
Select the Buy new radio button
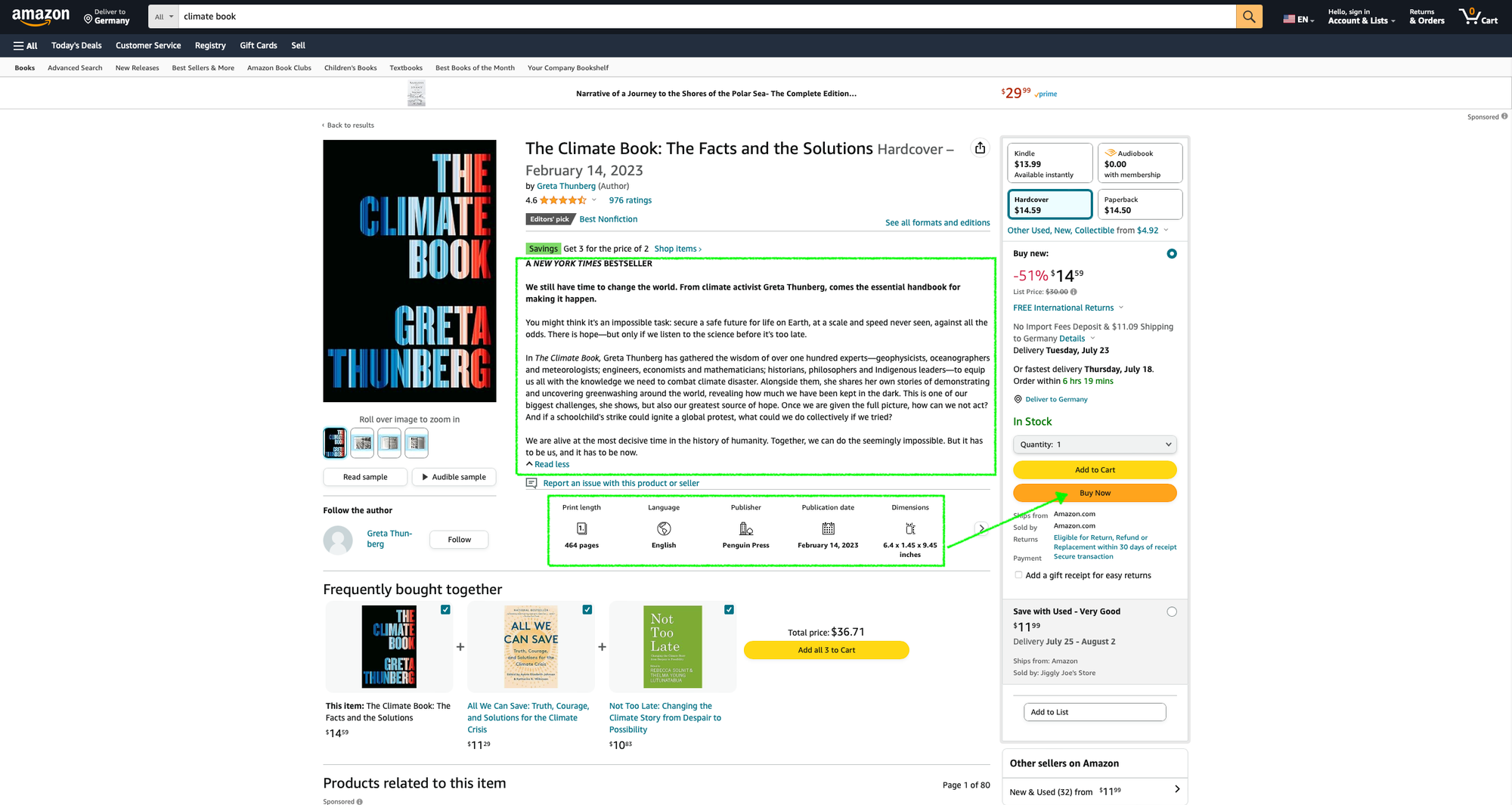(1172, 254)
